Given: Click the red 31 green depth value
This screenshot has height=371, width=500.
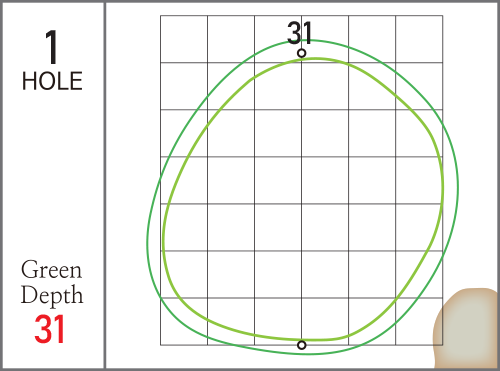Looking at the screenshot, I should 49,329.
